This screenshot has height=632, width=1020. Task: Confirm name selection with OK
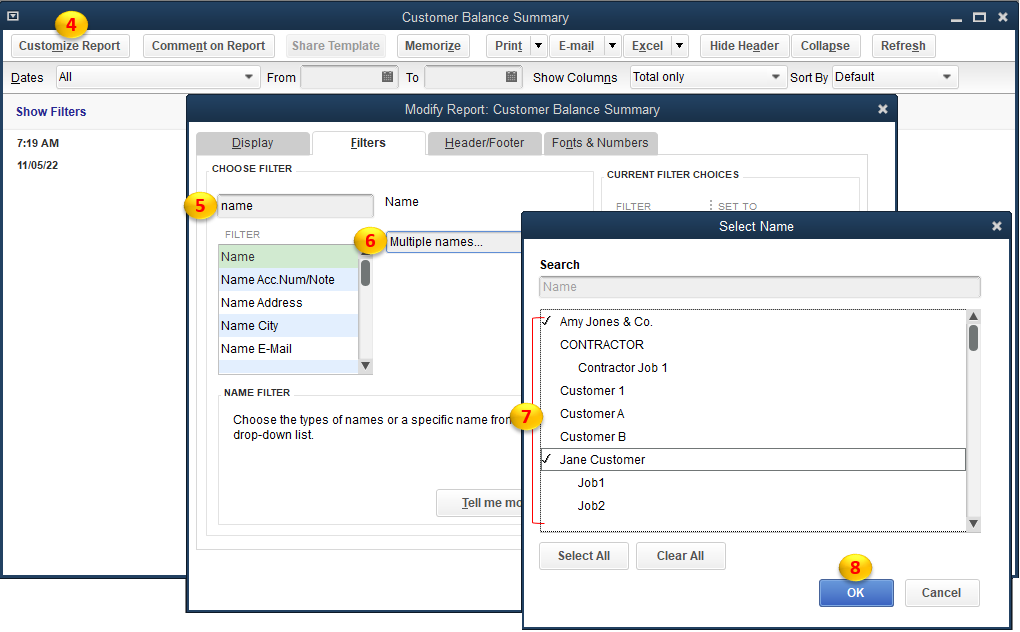855,592
